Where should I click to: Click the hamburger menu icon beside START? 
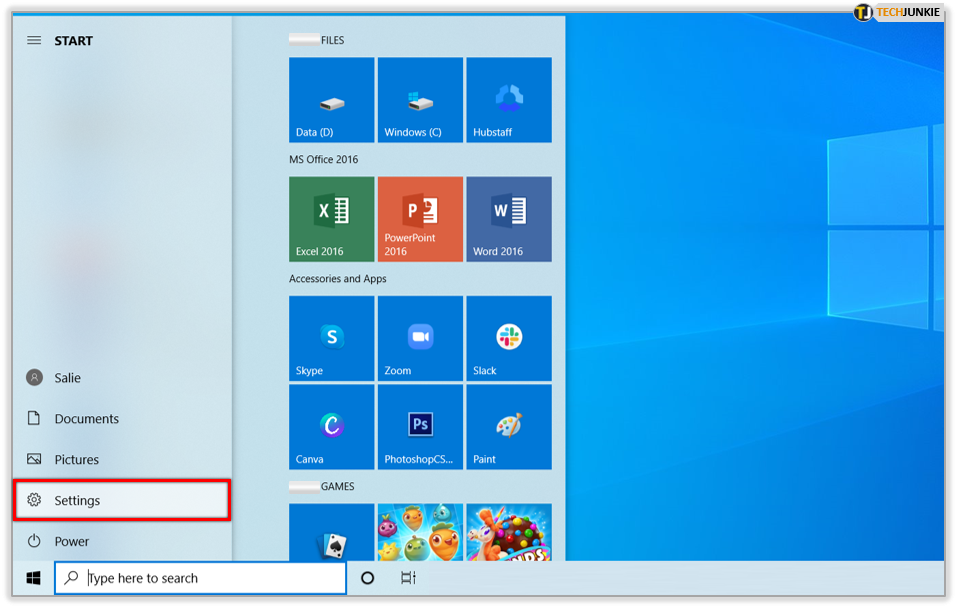click(34, 40)
